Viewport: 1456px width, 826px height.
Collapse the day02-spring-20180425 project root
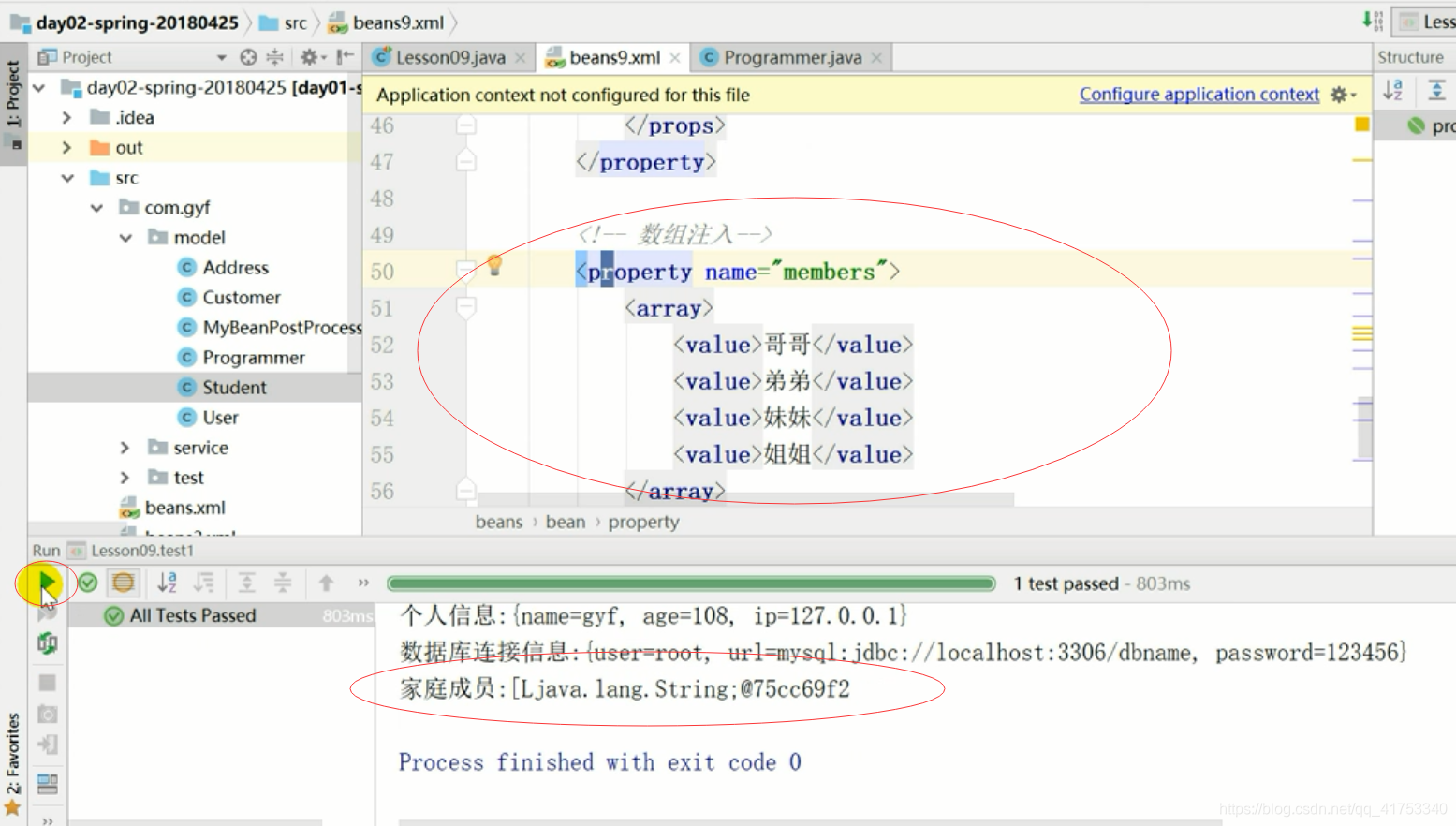pyautogui.click(x=39, y=88)
